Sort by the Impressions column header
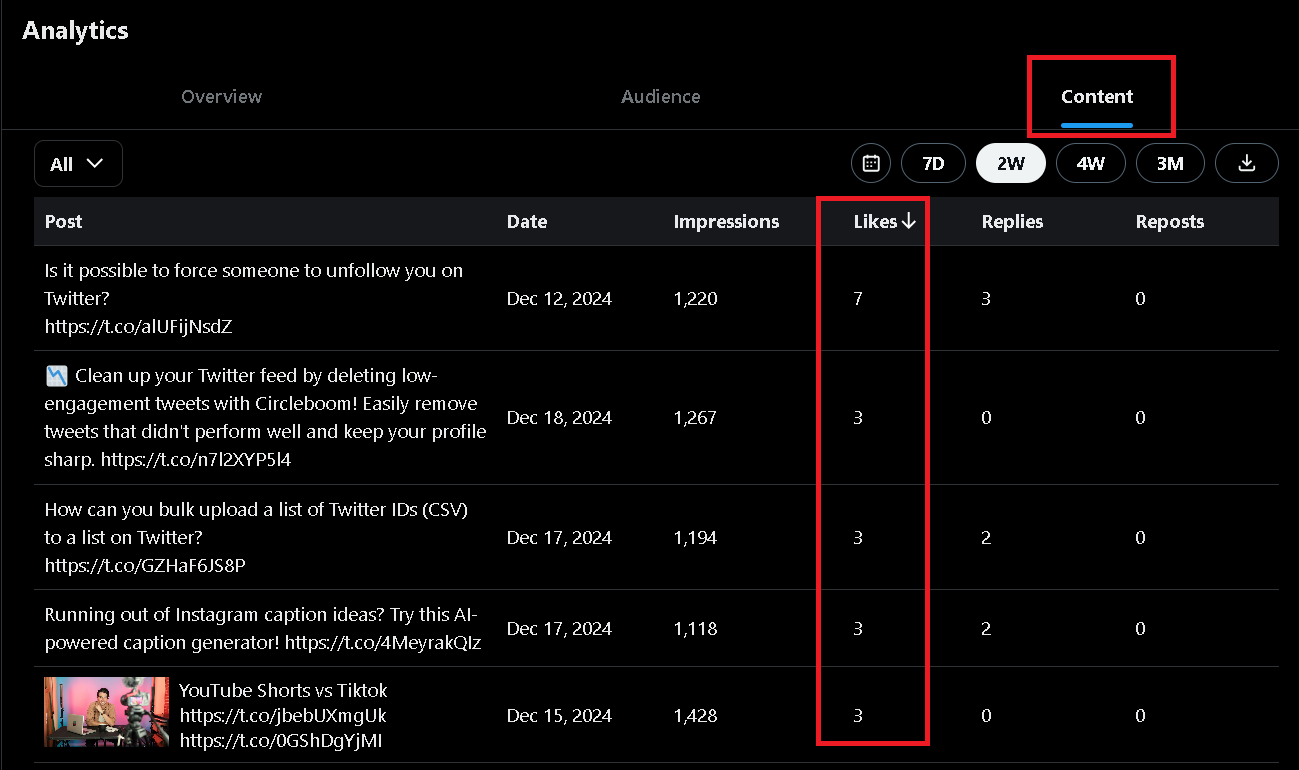The image size is (1299, 770). click(x=727, y=222)
